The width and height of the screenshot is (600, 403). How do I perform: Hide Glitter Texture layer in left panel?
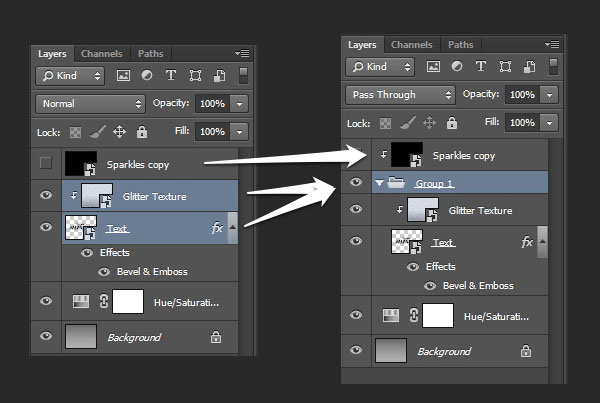pyautogui.click(x=46, y=195)
